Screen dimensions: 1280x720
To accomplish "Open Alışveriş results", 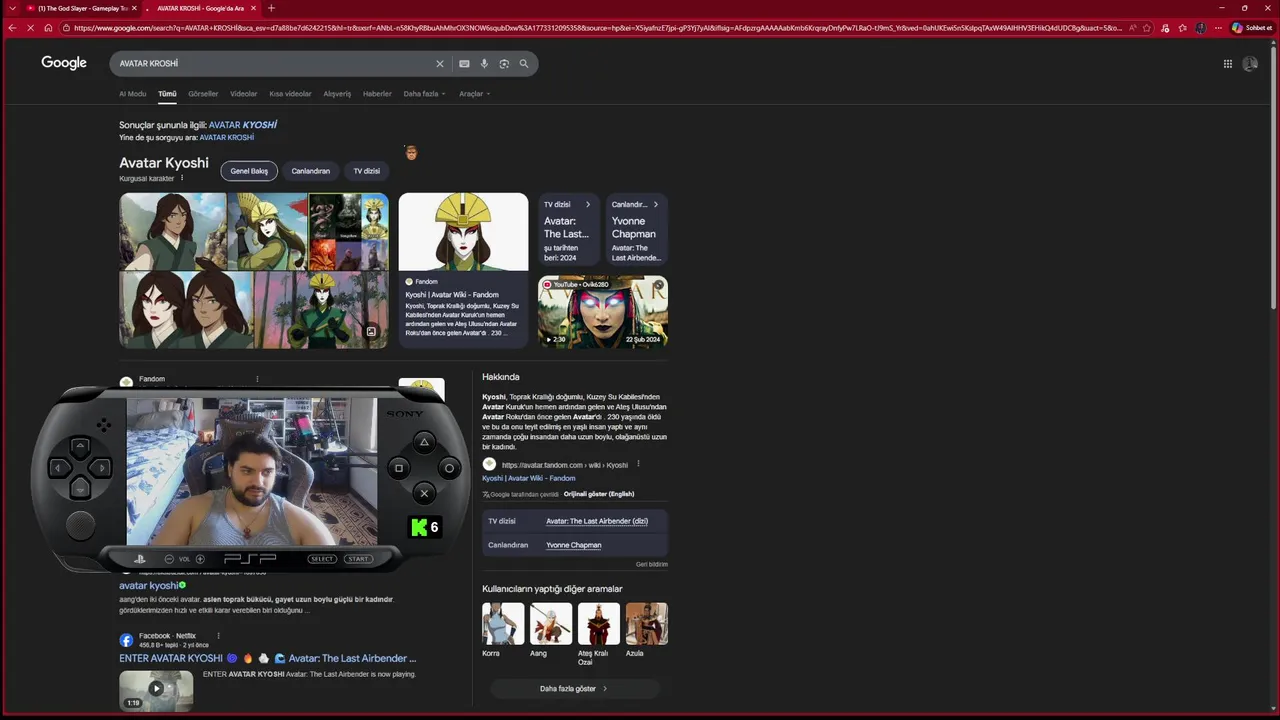I will pyautogui.click(x=337, y=94).
